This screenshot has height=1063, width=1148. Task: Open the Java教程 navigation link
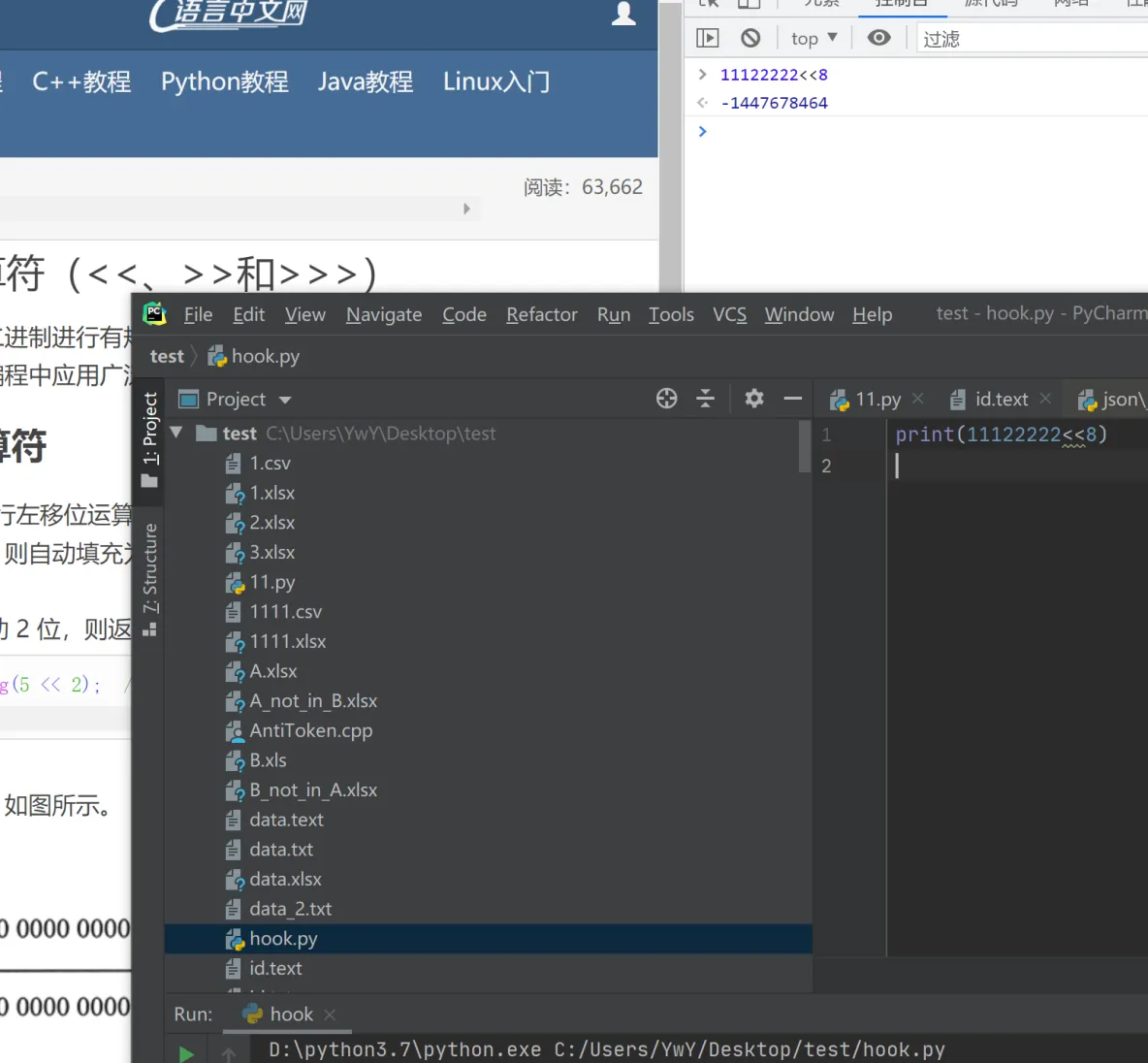(x=366, y=81)
